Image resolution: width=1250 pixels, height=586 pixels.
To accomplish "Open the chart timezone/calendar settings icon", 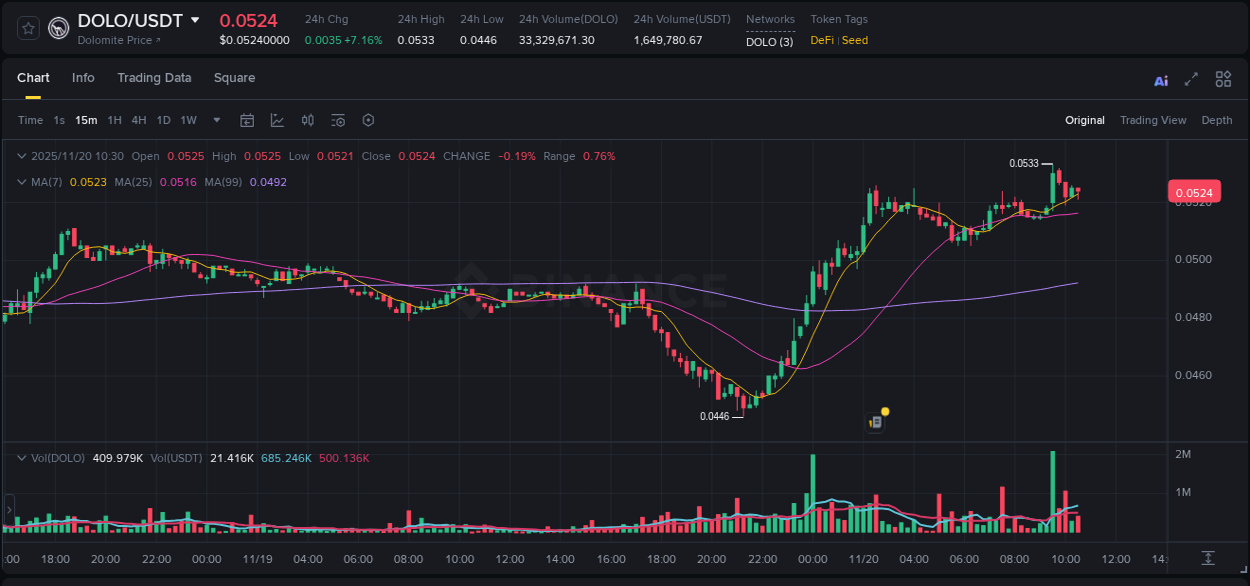I will [x=247, y=120].
